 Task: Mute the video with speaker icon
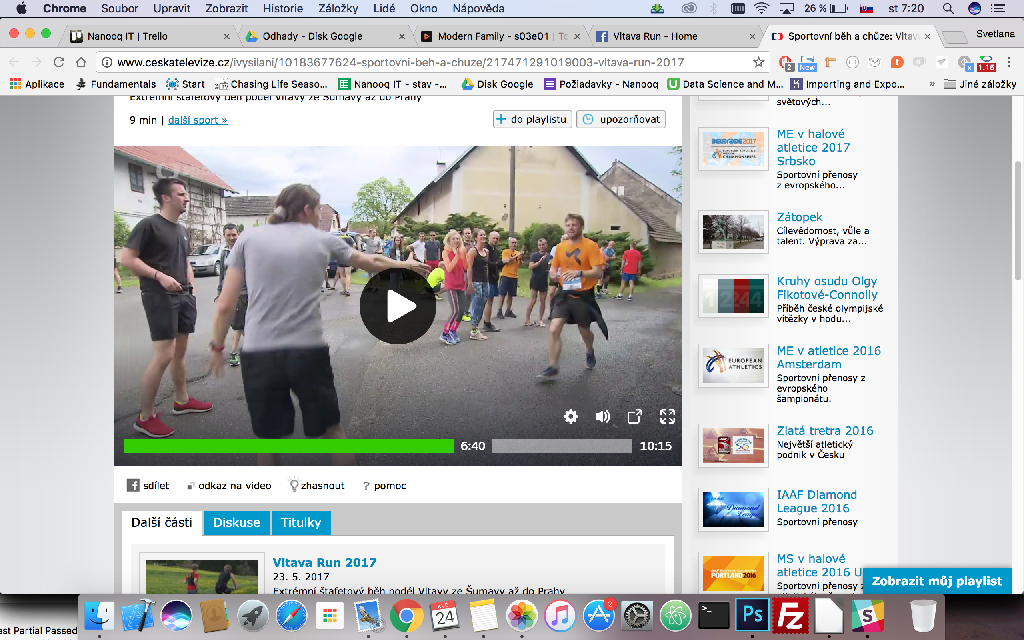pyautogui.click(x=603, y=417)
